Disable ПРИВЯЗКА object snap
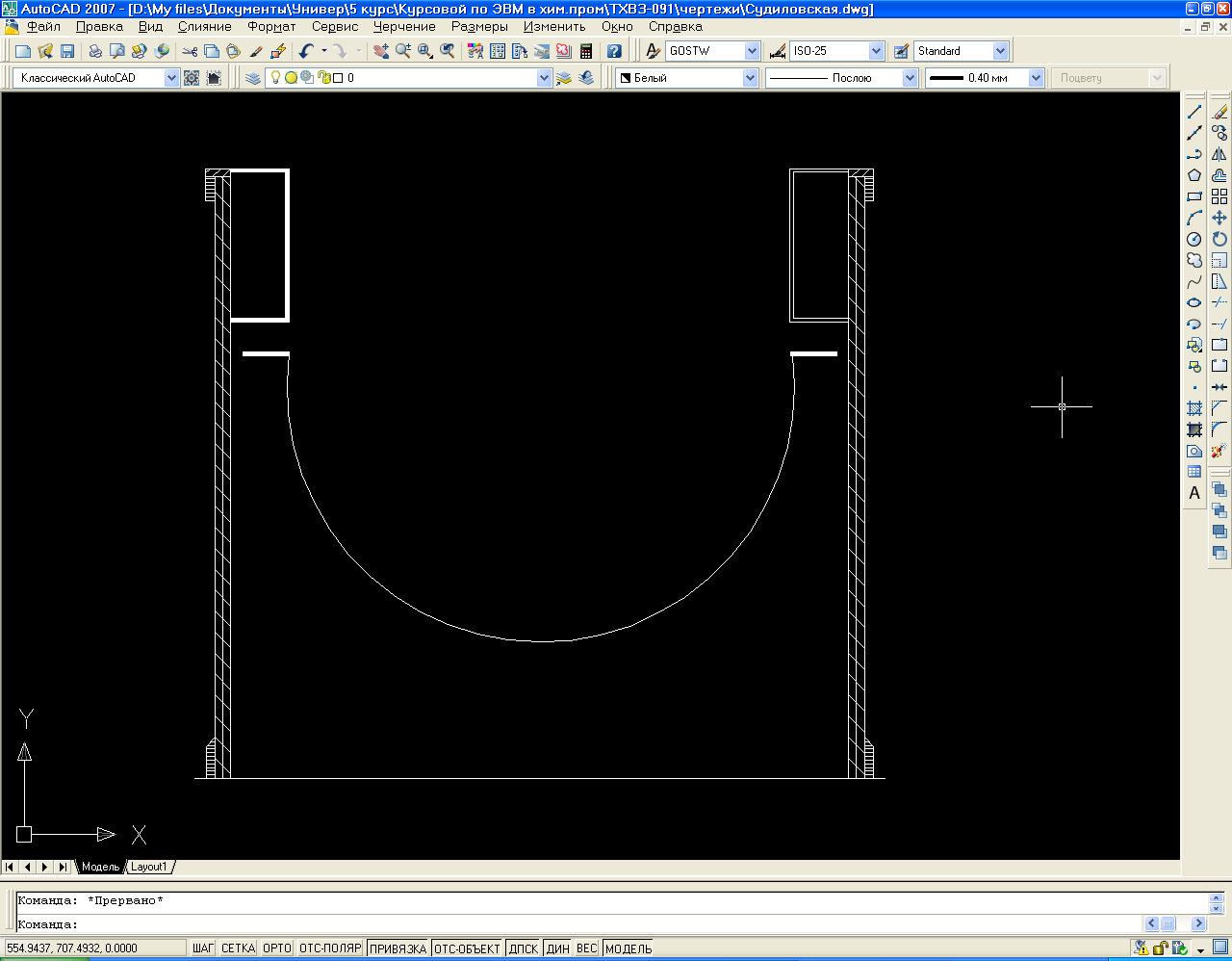The image size is (1232, 961). [398, 948]
